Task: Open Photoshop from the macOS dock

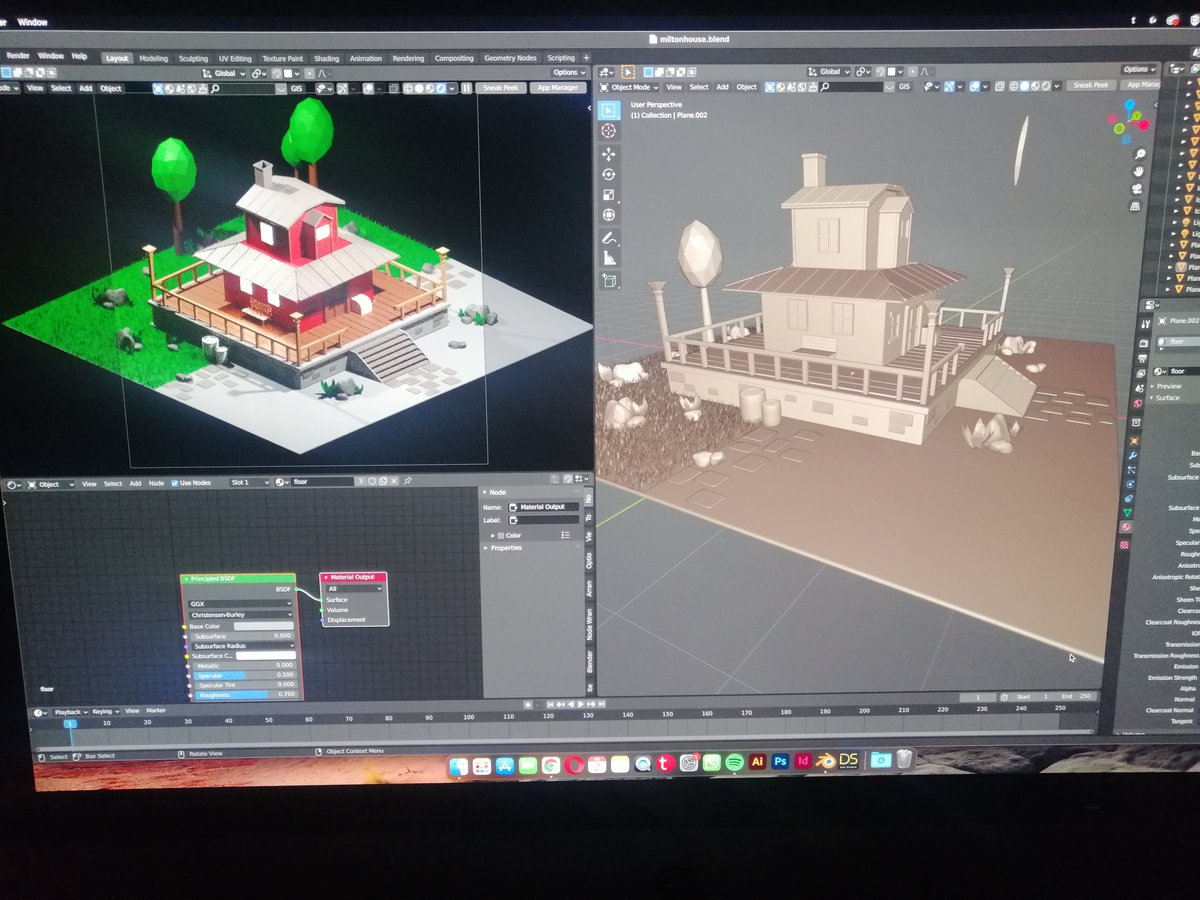Action: point(780,761)
